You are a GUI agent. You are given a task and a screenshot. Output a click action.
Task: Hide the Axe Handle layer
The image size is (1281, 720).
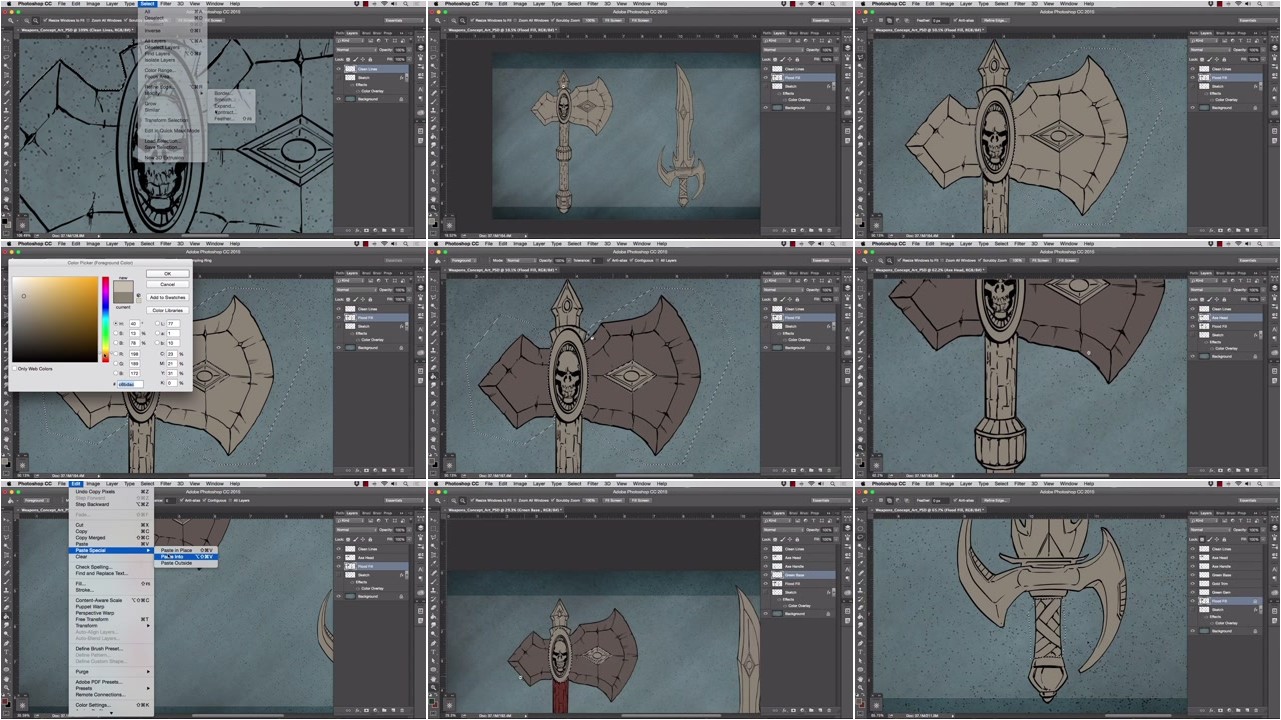(1193, 566)
